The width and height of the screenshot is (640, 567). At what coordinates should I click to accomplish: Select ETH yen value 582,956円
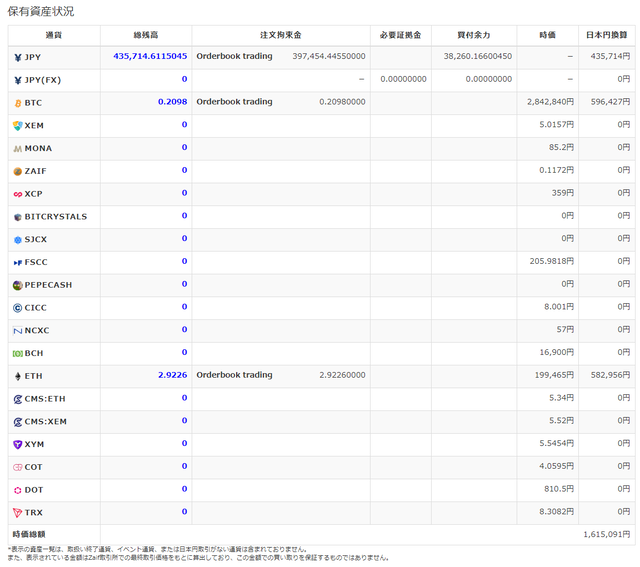pyautogui.click(x=611, y=375)
